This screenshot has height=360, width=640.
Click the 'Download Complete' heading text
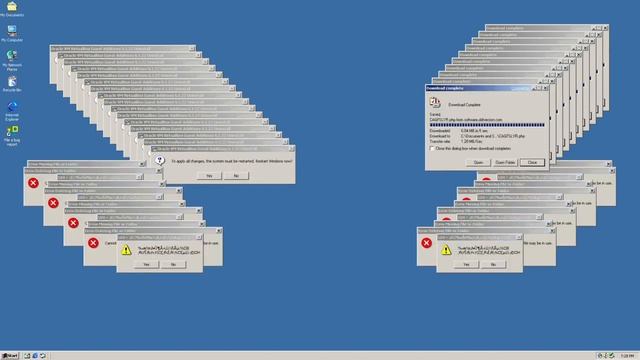point(464,105)
